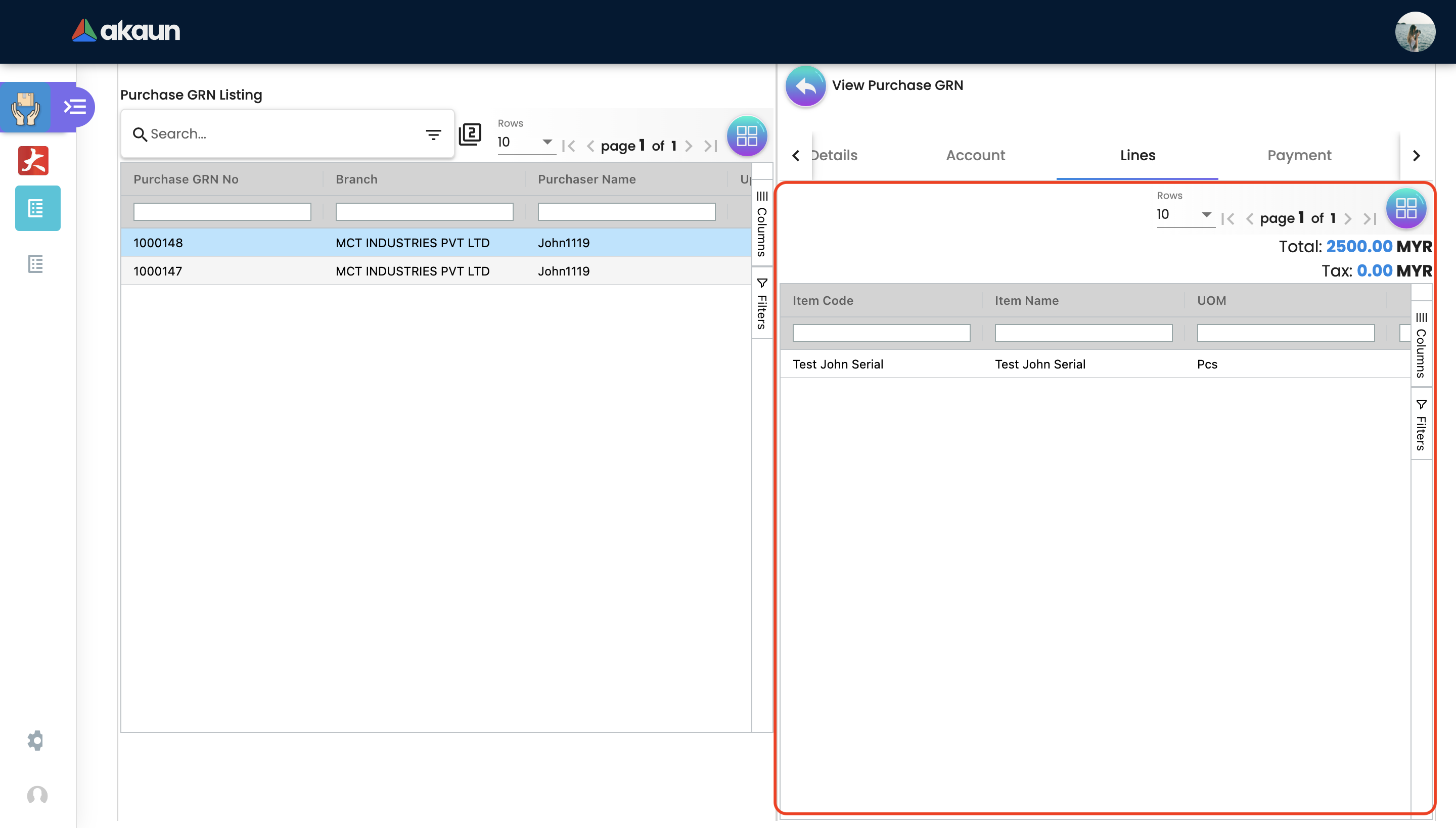This screenshot has width=1456, height=828.
Task: Open the Rows dropdown in Lines panel
Action: pyautogui.click(x=1184, y=214)
